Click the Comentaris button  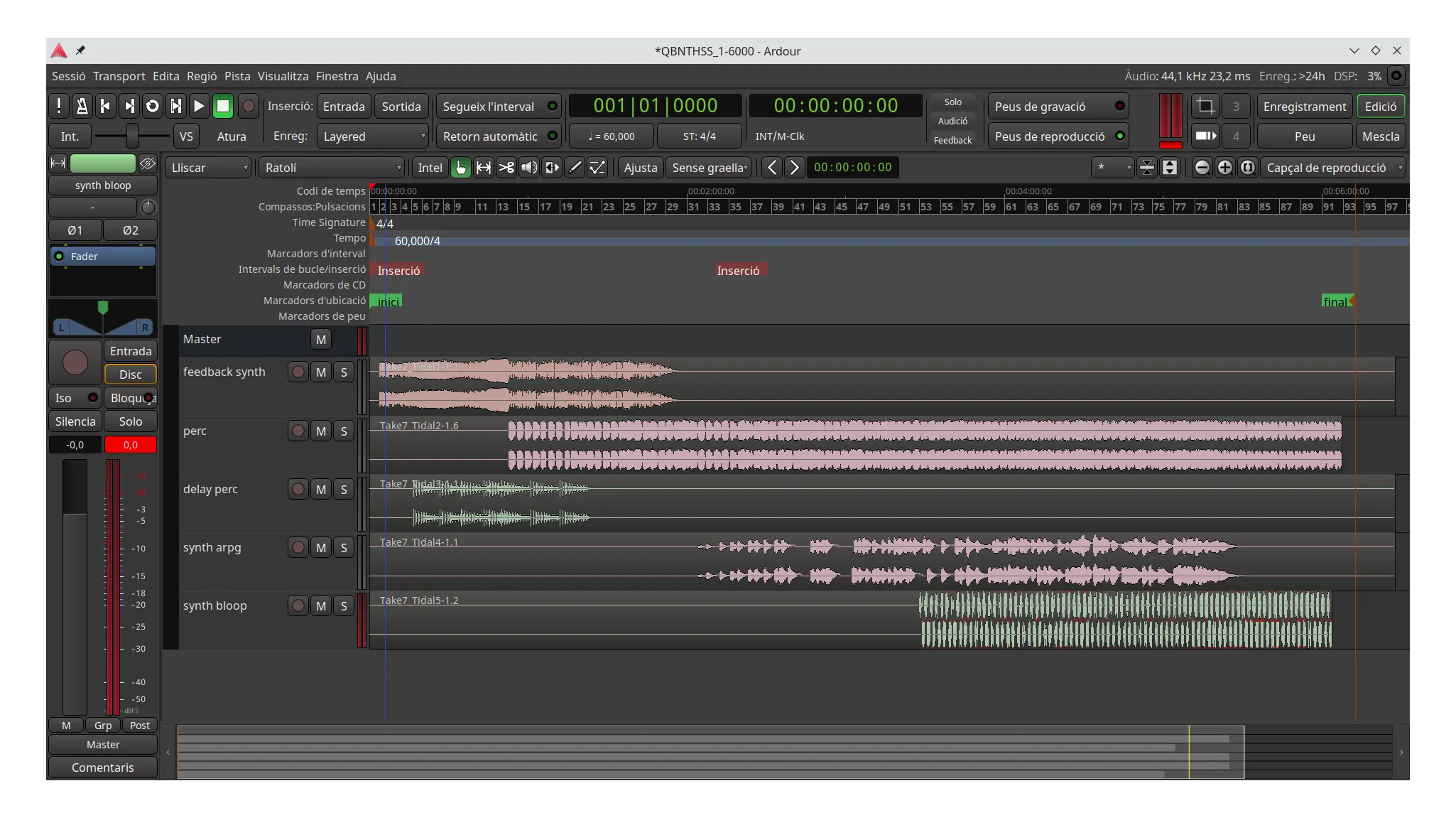tap(103, 767)
